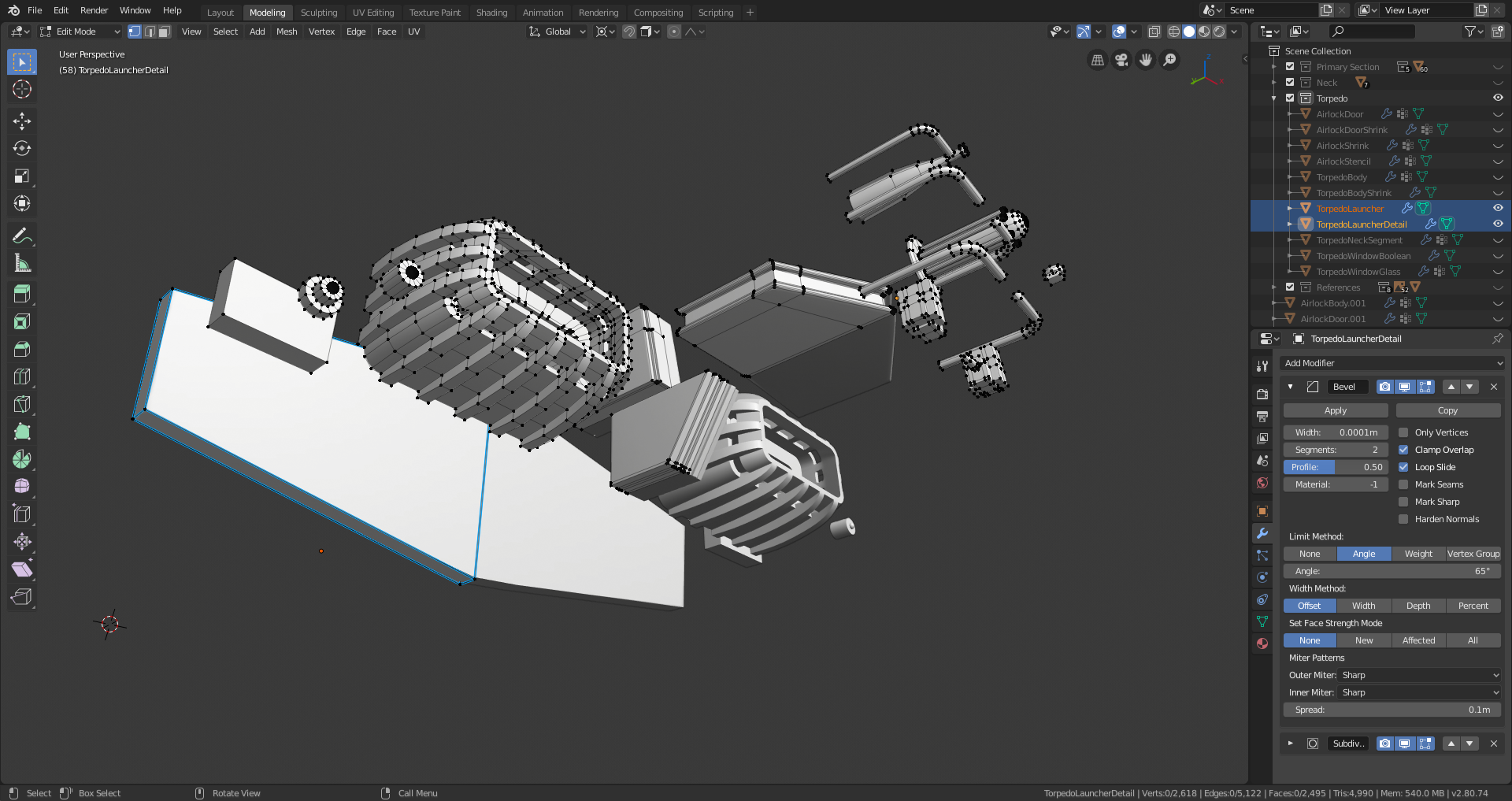This screenshot has width=1512, height=801.
Task: Select TorpedoNeckSegment in the outliner
Action: (1359, 240)
